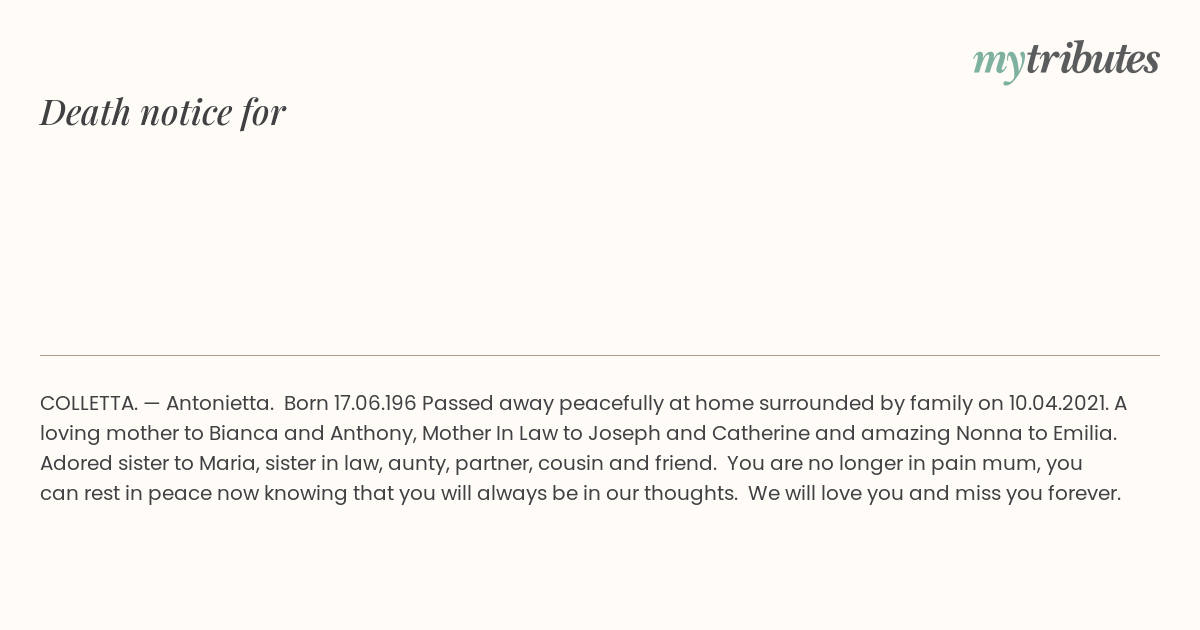Click the name Bianca

pyautogui.click(x=241, y=433)
